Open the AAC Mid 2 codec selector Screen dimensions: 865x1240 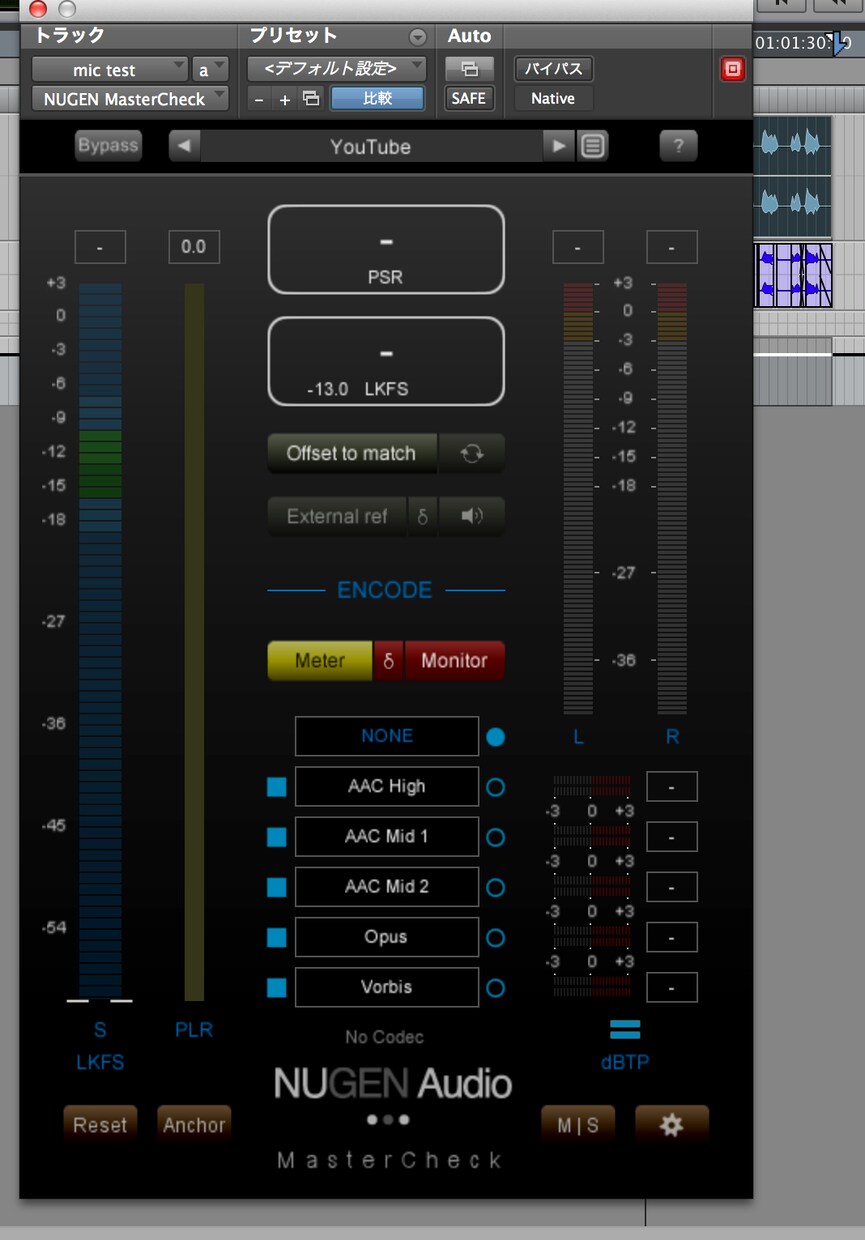(x=387, y=886)
